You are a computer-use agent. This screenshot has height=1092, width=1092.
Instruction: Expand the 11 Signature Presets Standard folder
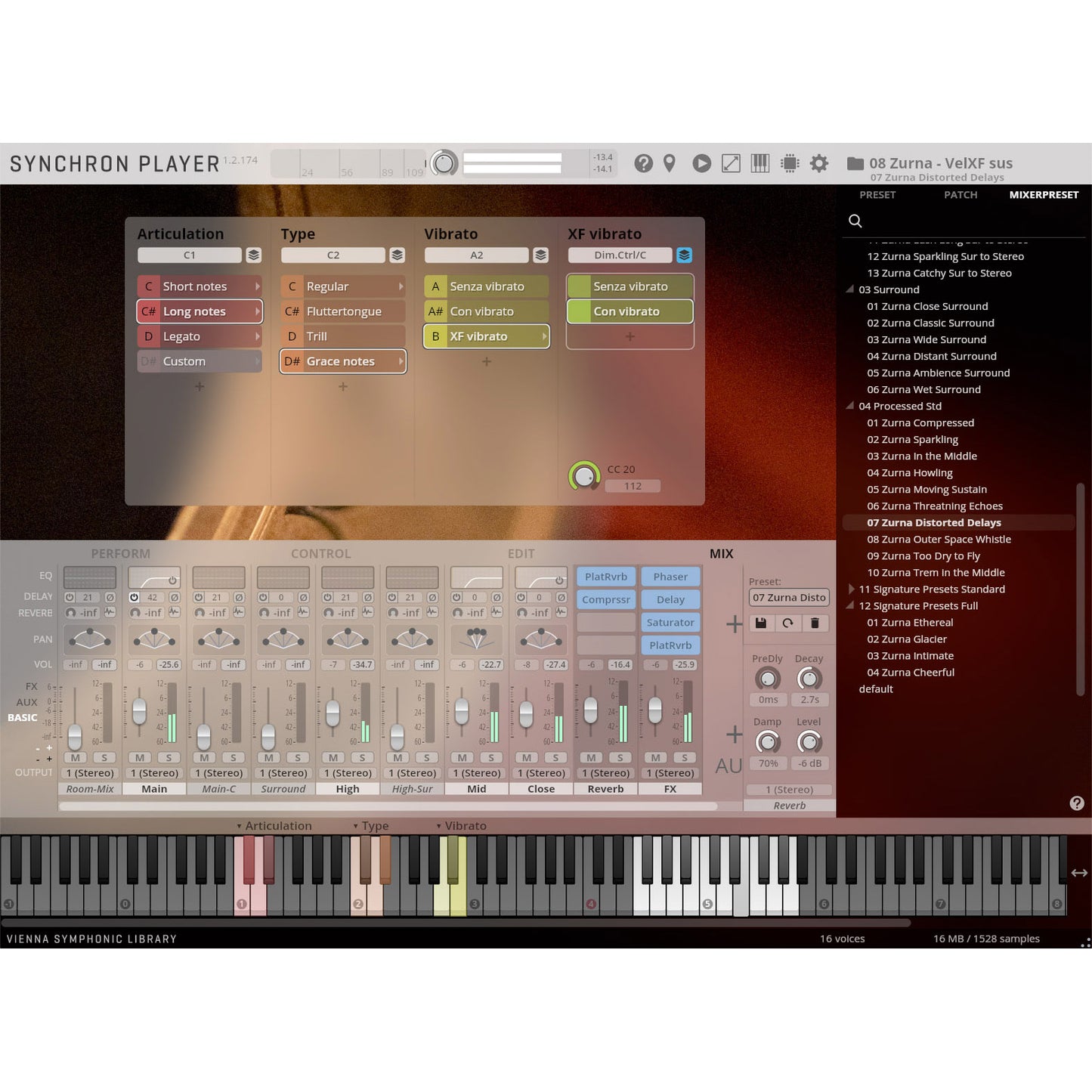pyautogui.click(x=851, y=589)
